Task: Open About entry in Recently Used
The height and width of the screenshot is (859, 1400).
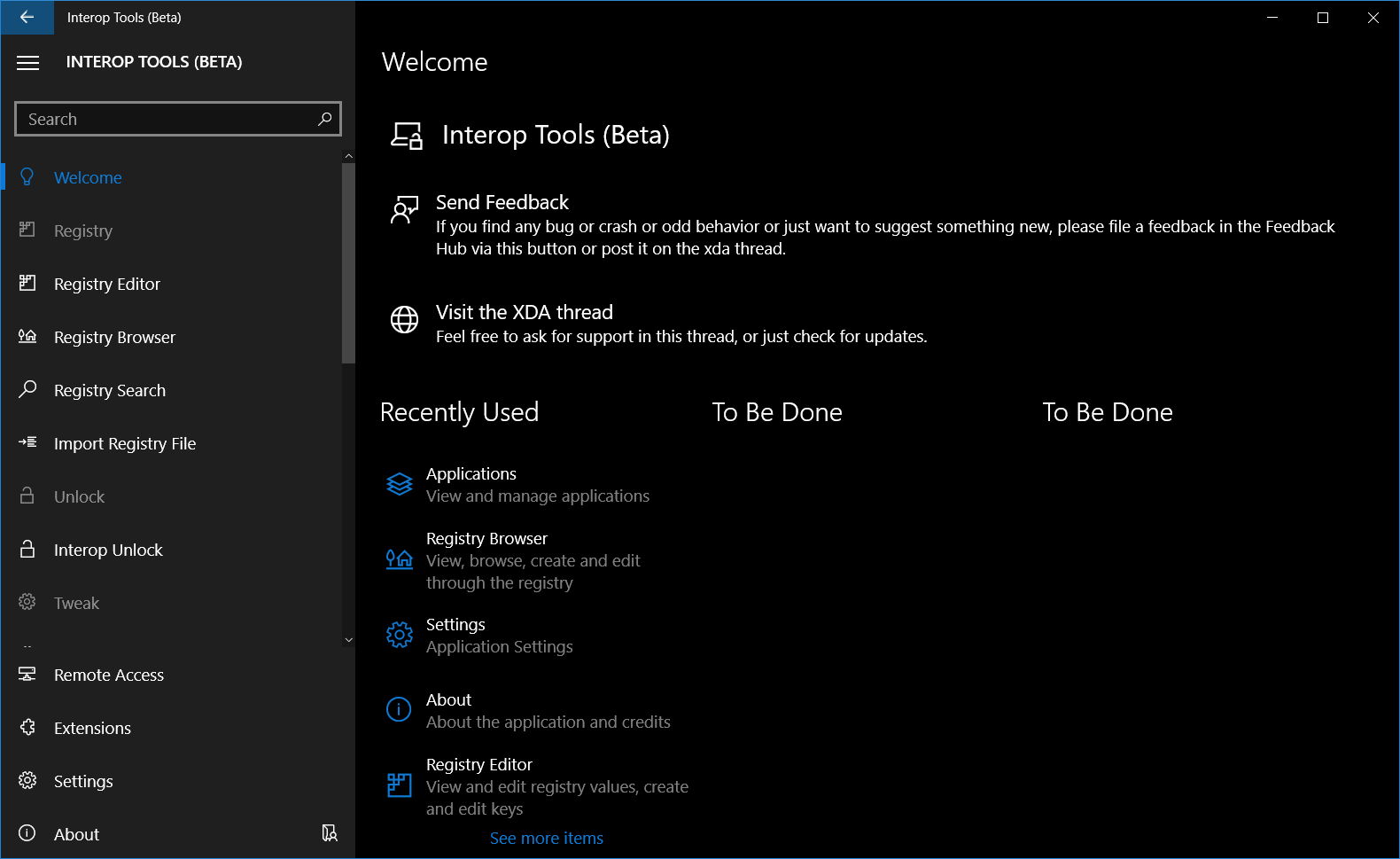Action: 539,711
